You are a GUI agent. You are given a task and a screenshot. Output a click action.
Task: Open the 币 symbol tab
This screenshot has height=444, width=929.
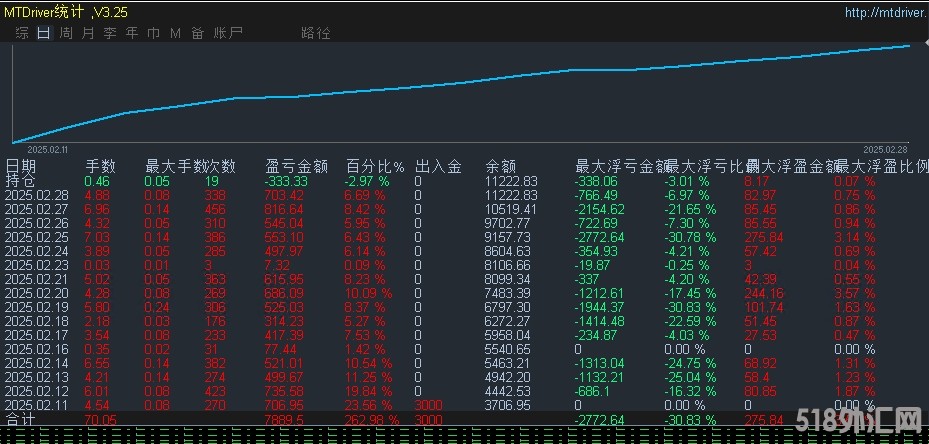153,33
